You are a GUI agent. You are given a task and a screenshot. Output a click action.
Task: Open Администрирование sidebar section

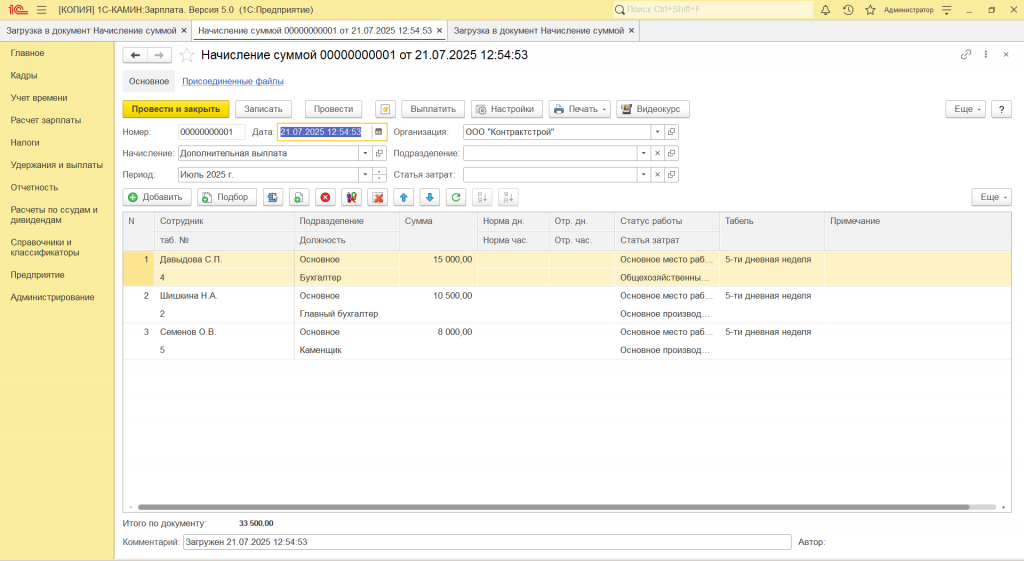pos(52,297)
